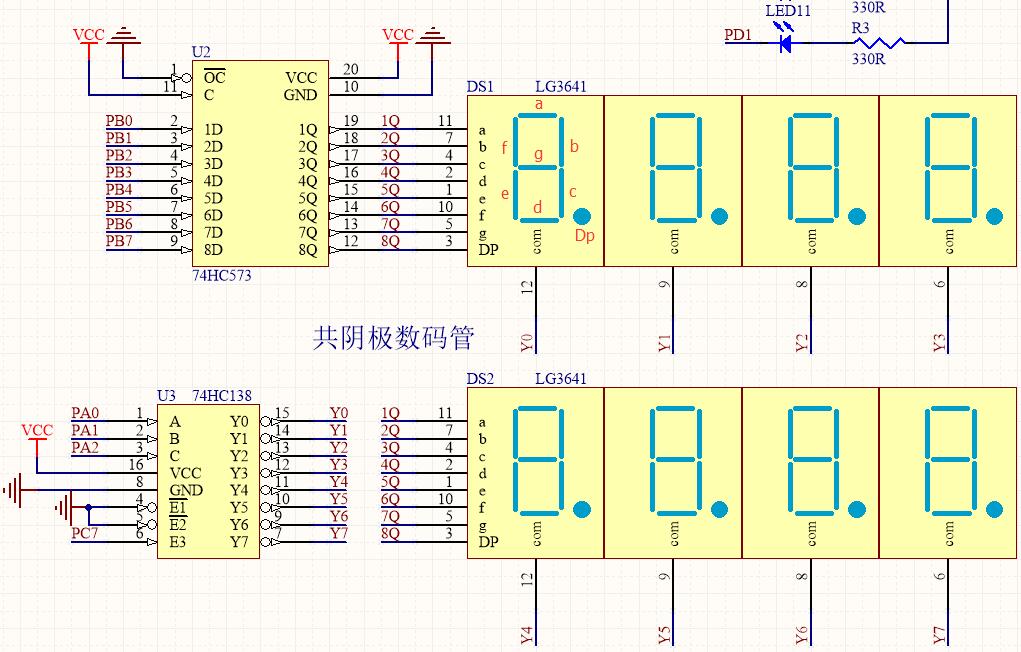Select the 74HC138 part name text
1021x652 pixels.
point(221,395)
